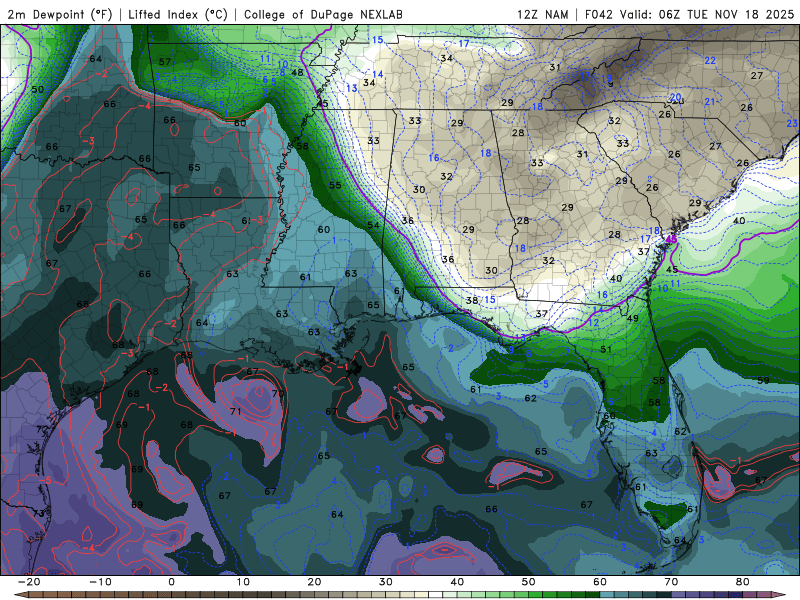The height and width of the screenshot is (600, 800).
Task: Click the 49 dewpoint value on the map
Action: point(633,318)
